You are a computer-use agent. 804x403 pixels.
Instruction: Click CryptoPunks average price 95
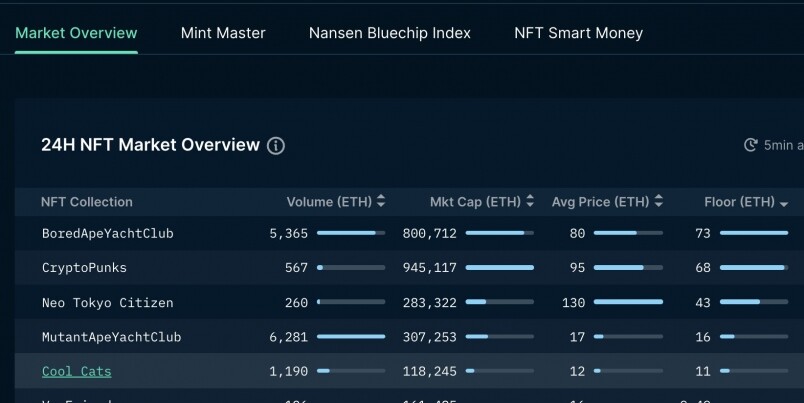pyautogui.click(x=577, y=268)
